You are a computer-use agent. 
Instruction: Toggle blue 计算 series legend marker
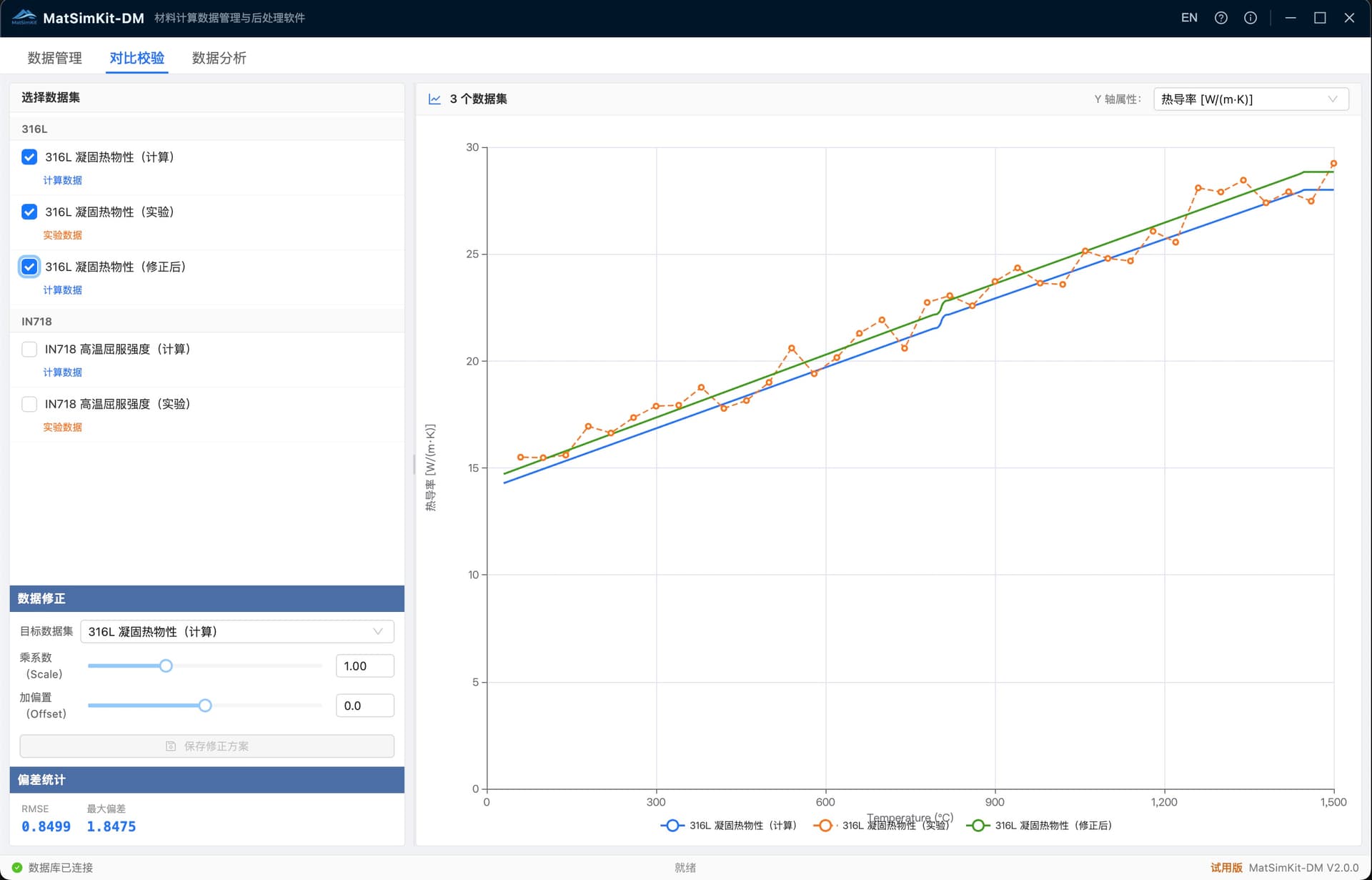pos(672,825)
